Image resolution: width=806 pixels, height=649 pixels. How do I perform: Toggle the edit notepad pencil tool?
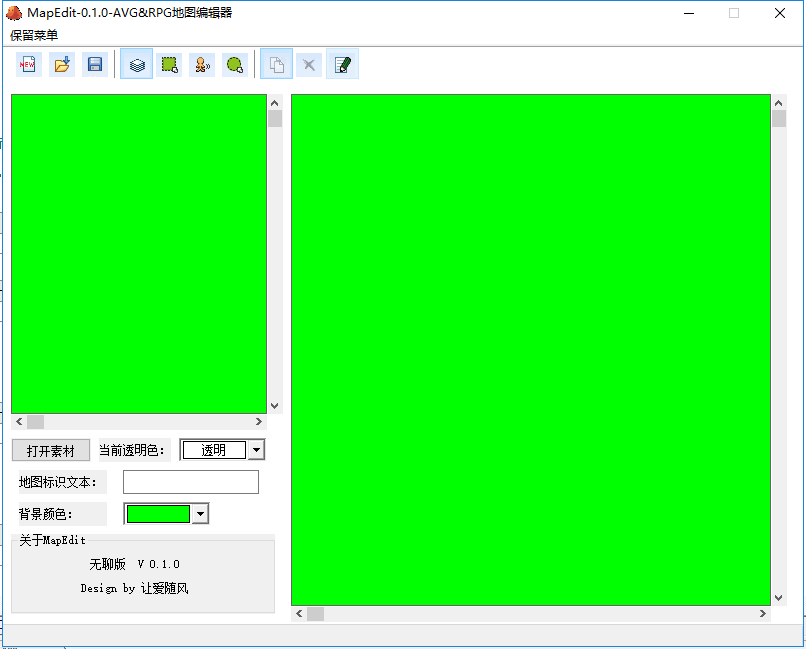(342, 65)
